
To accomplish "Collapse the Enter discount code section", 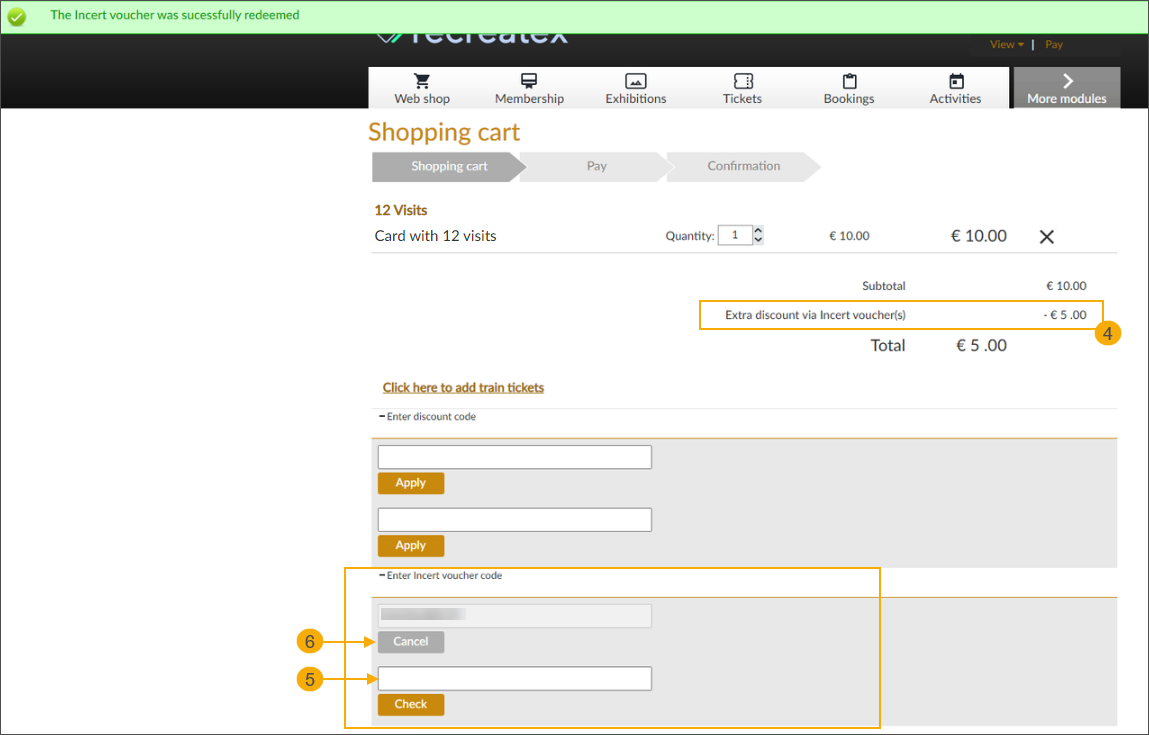I will pyautogui.click(x=381, y=416).
